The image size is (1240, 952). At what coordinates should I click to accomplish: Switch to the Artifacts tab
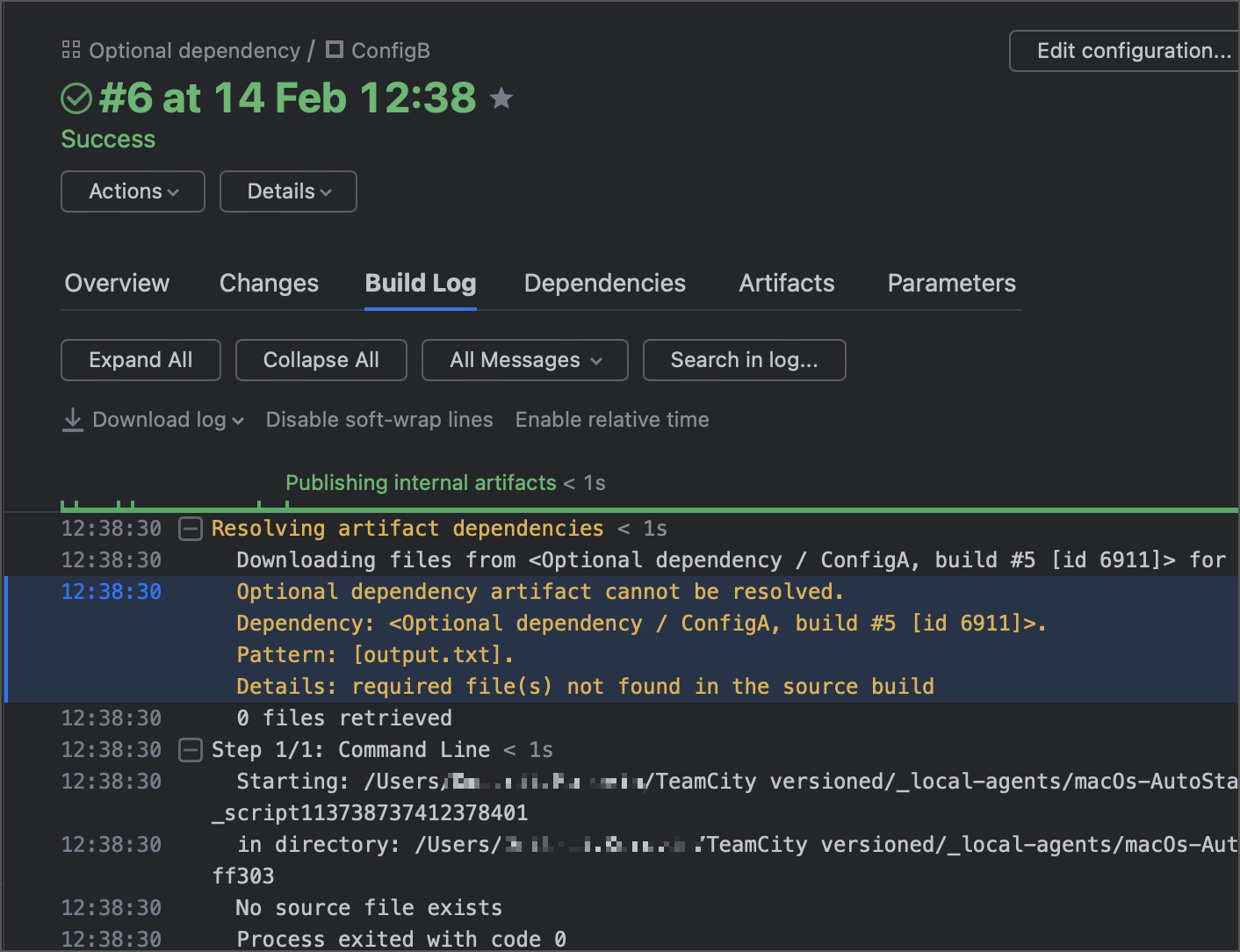click(x=786, y=283)
